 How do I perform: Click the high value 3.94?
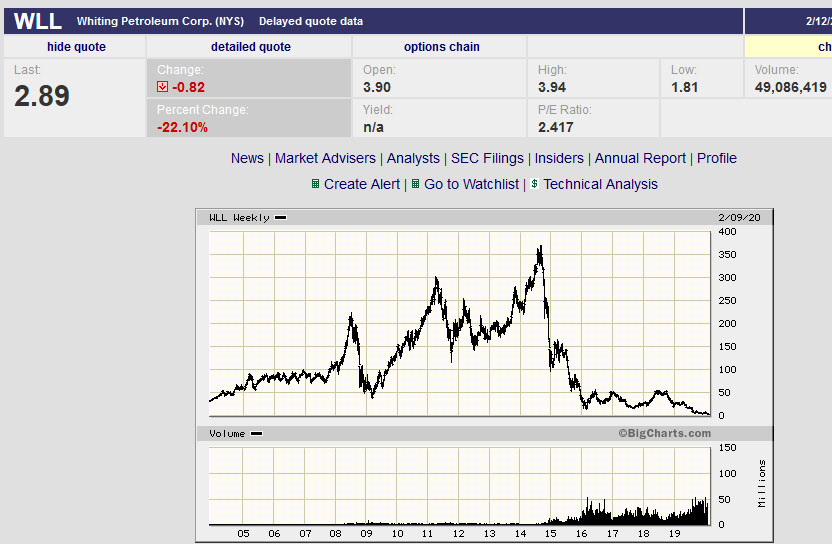552,87
